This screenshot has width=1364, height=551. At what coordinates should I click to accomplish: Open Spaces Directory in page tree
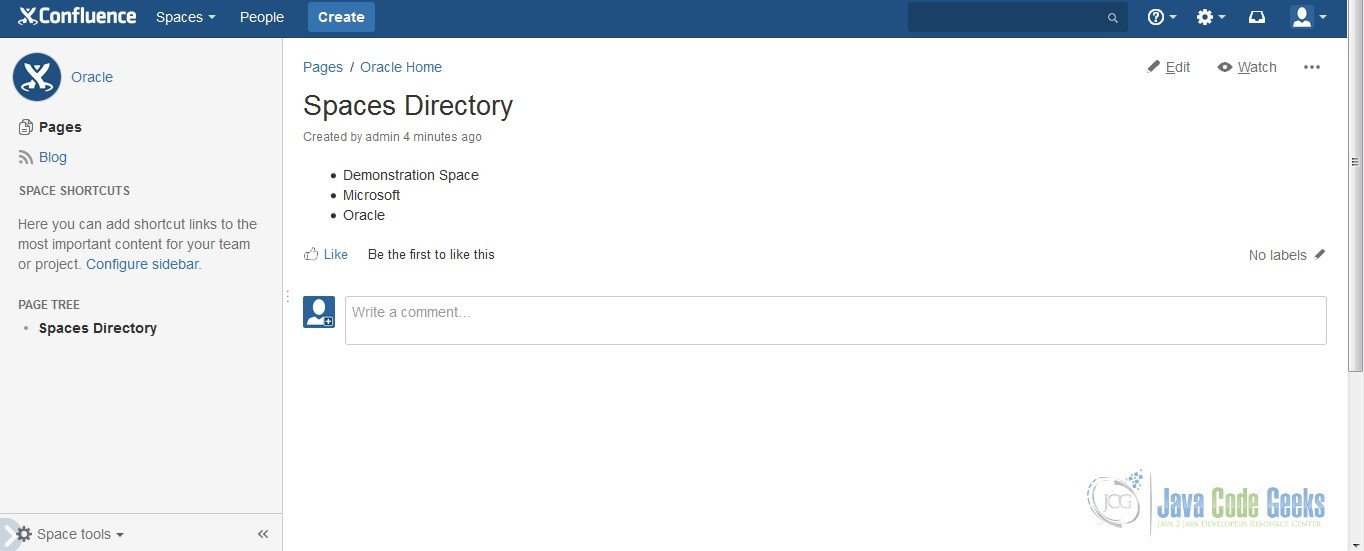tap(98, 328)
